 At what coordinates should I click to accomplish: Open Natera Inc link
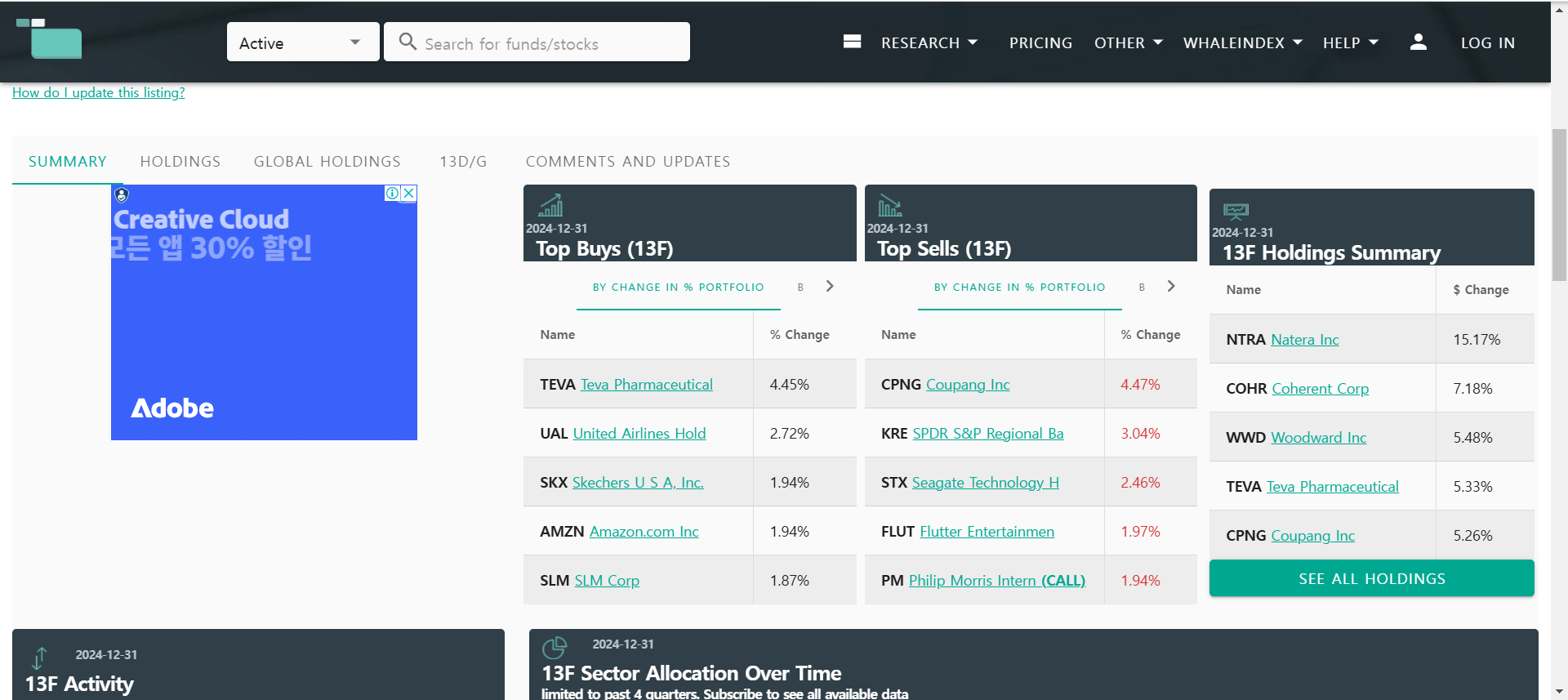(x=1305, y=339)
